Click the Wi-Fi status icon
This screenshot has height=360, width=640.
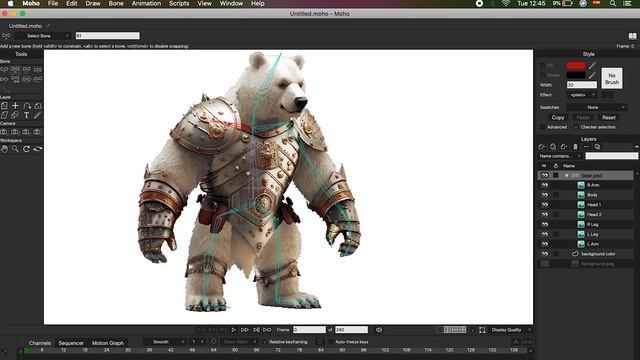506,3
